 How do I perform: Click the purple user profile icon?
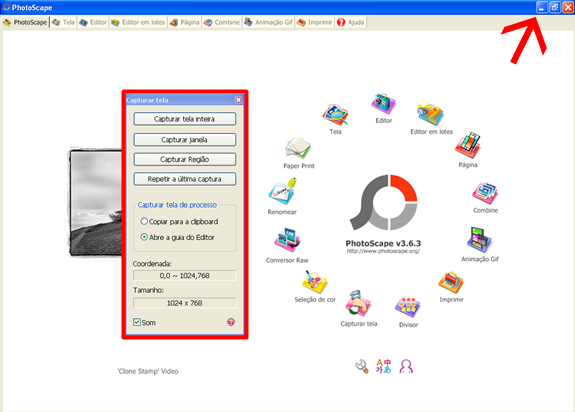click(406, 366)
